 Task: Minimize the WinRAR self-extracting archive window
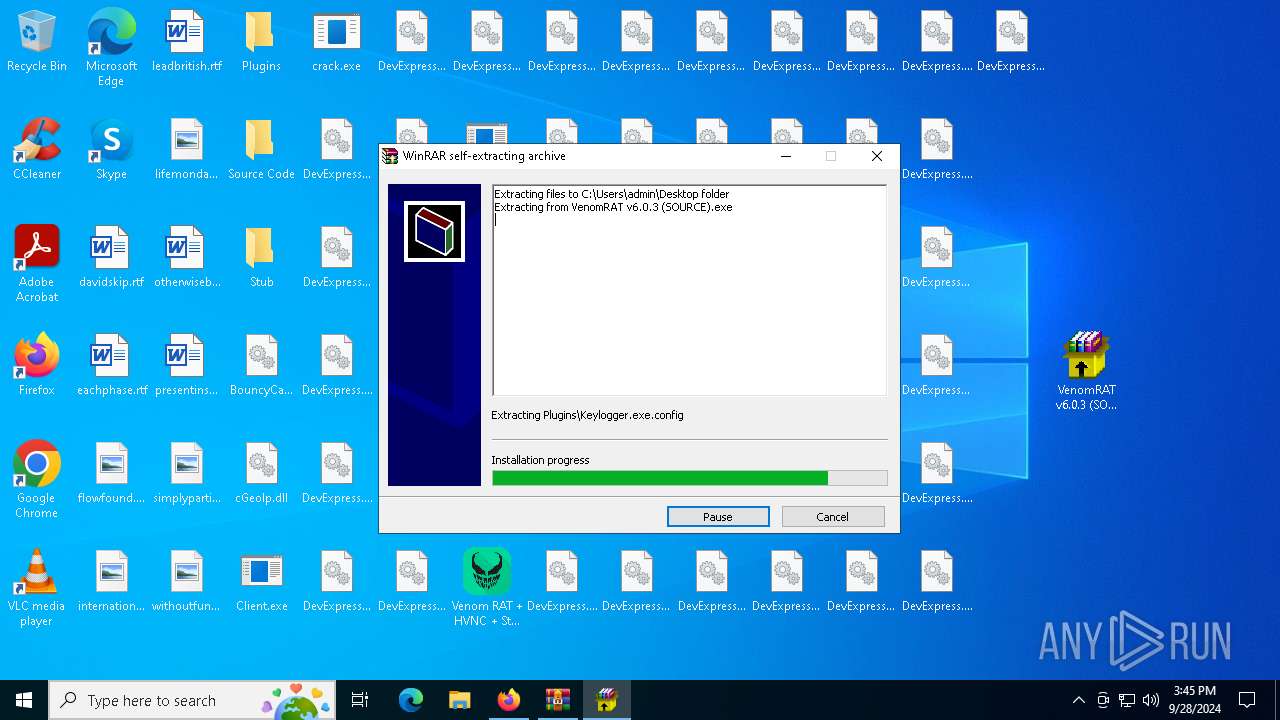(786, 156)
